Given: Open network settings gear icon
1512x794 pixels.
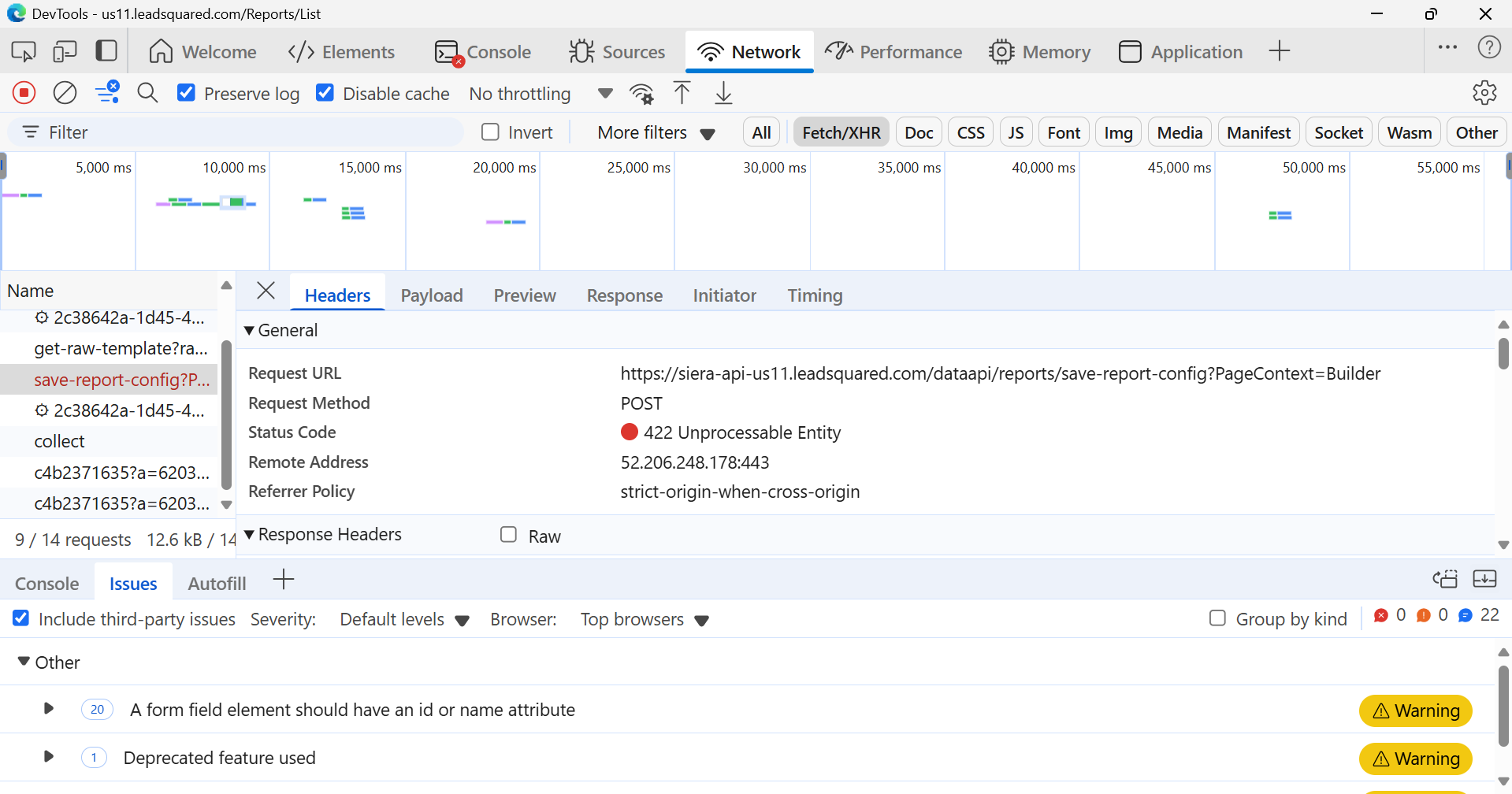Looking at the screenshot, I should click(1484, 93).
